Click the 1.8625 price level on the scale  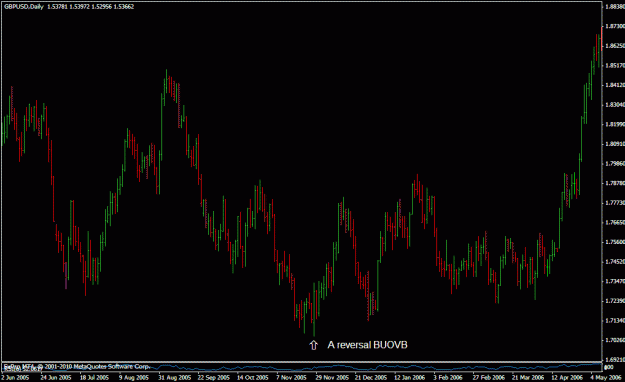[x=615, y=46]
